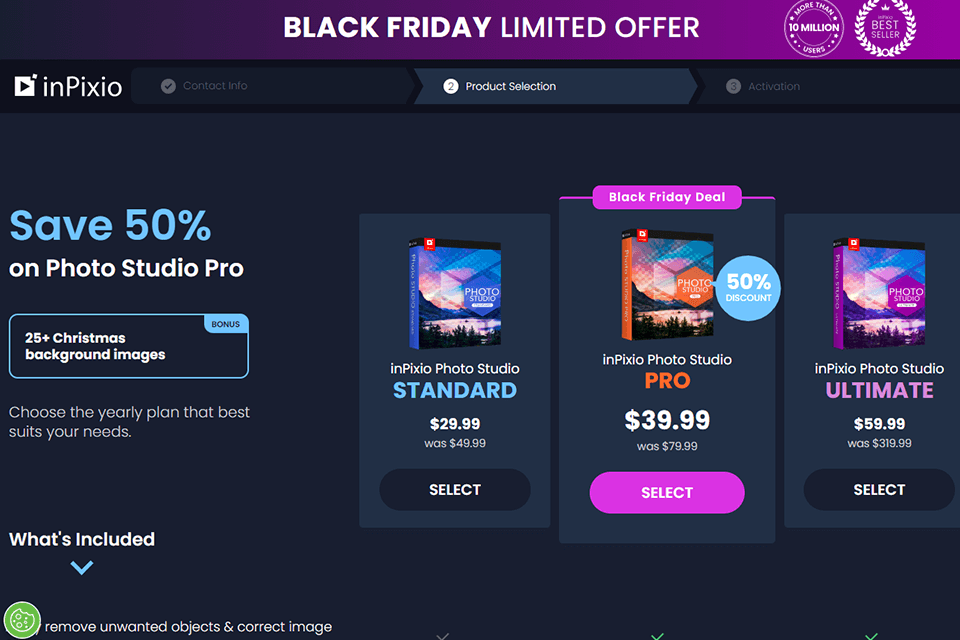Switch to the Activation step
Viewport: 960px width, 640px height.
[x=773, y=87]
